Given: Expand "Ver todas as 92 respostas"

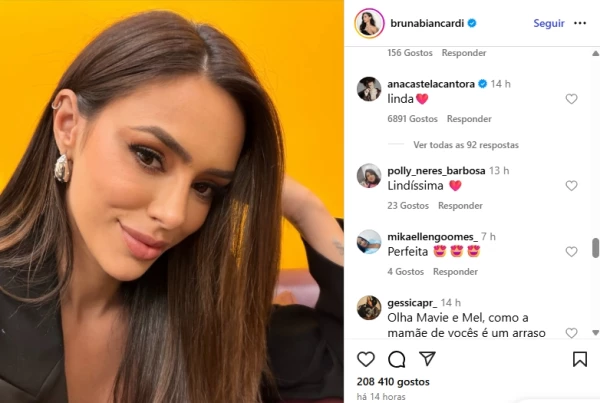Looking at the screenshot, I should (466, 145).
